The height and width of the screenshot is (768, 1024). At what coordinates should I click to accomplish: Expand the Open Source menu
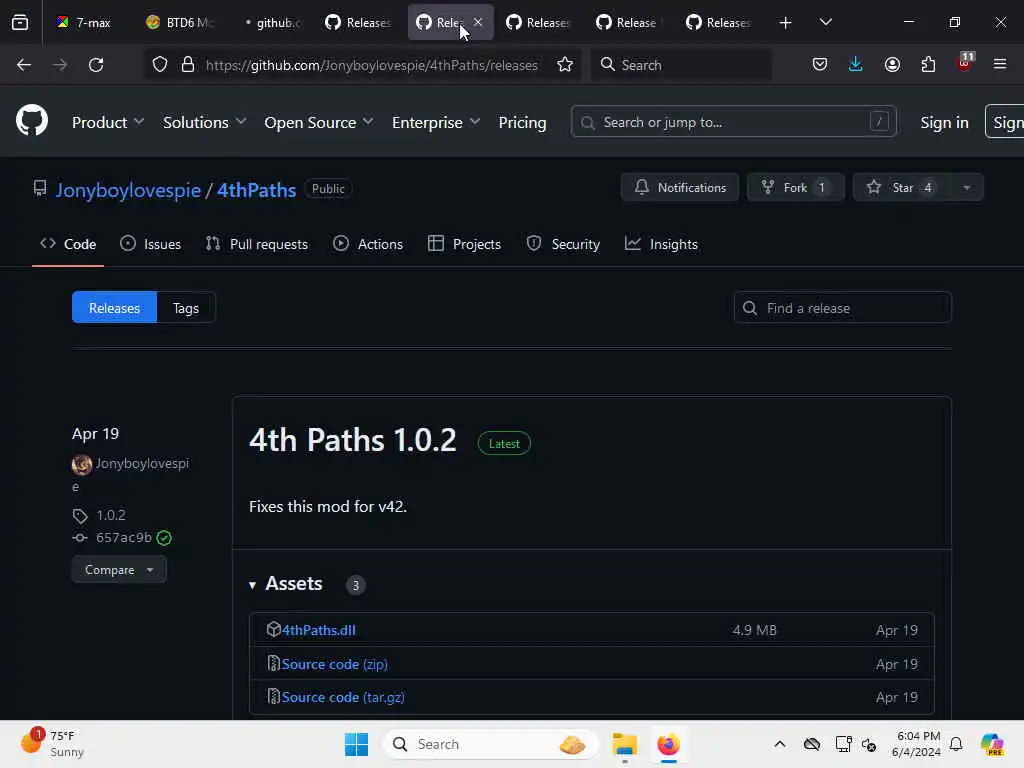point(319,122)
